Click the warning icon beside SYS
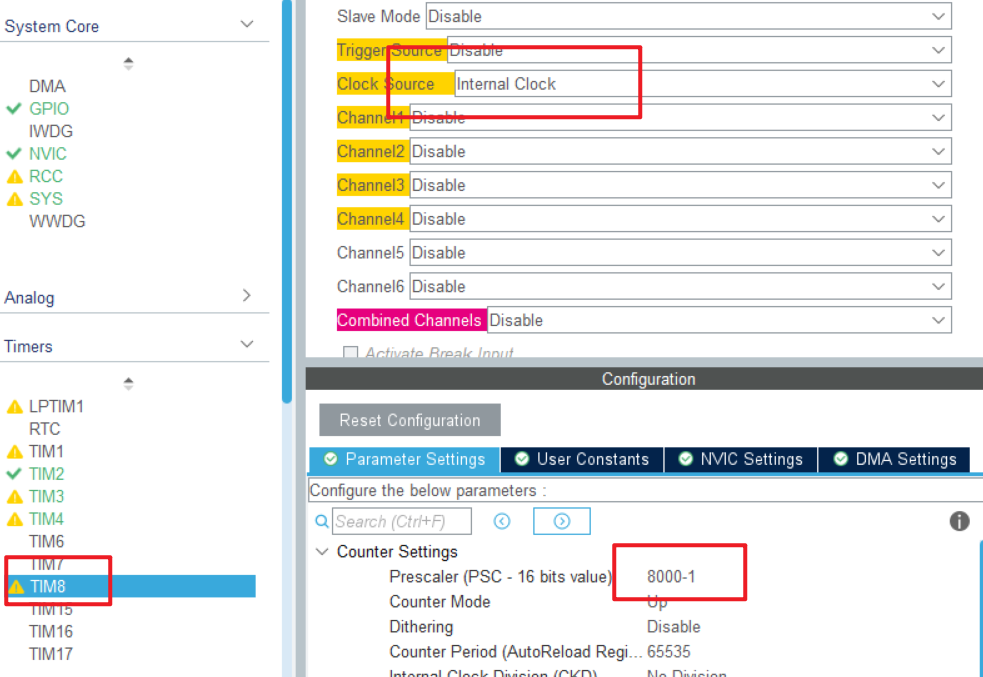Screen dimensions: 983x677 (14, 199)
